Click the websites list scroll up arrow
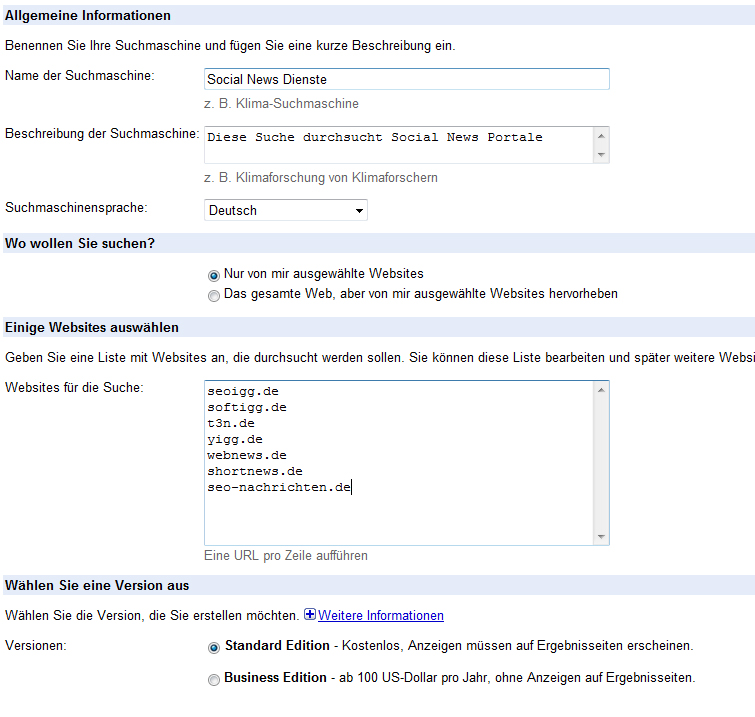755x717 pixels. [x=601, y=390]
